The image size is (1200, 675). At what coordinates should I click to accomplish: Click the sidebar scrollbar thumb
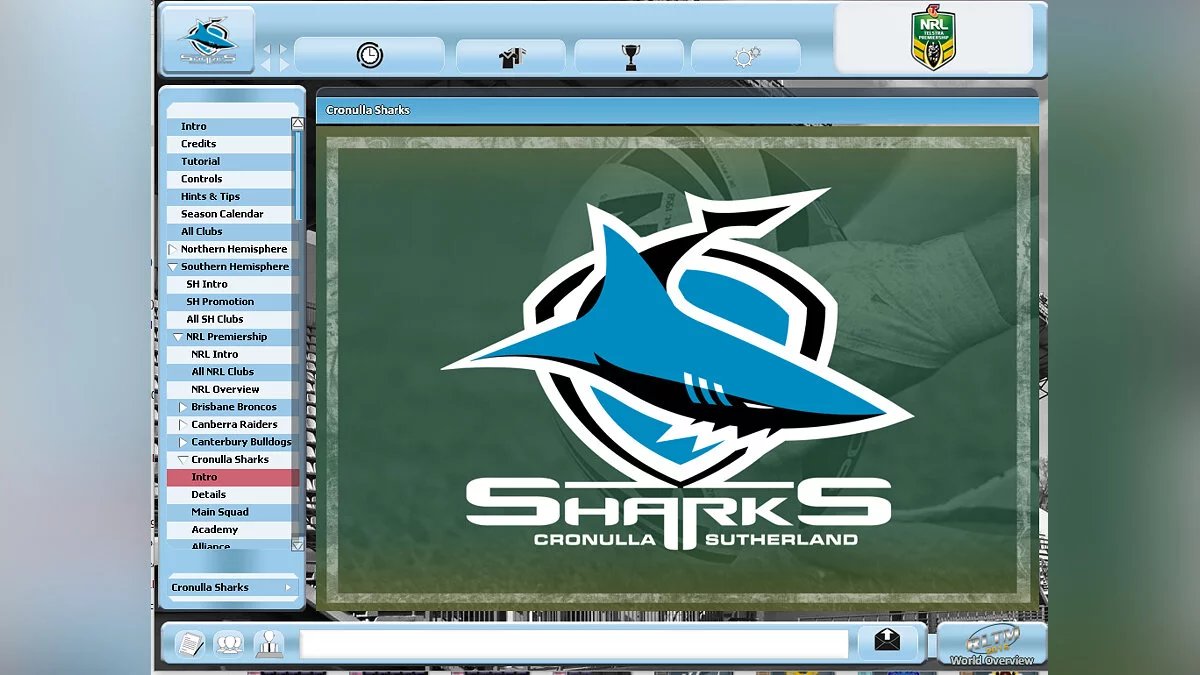[297, 176]
